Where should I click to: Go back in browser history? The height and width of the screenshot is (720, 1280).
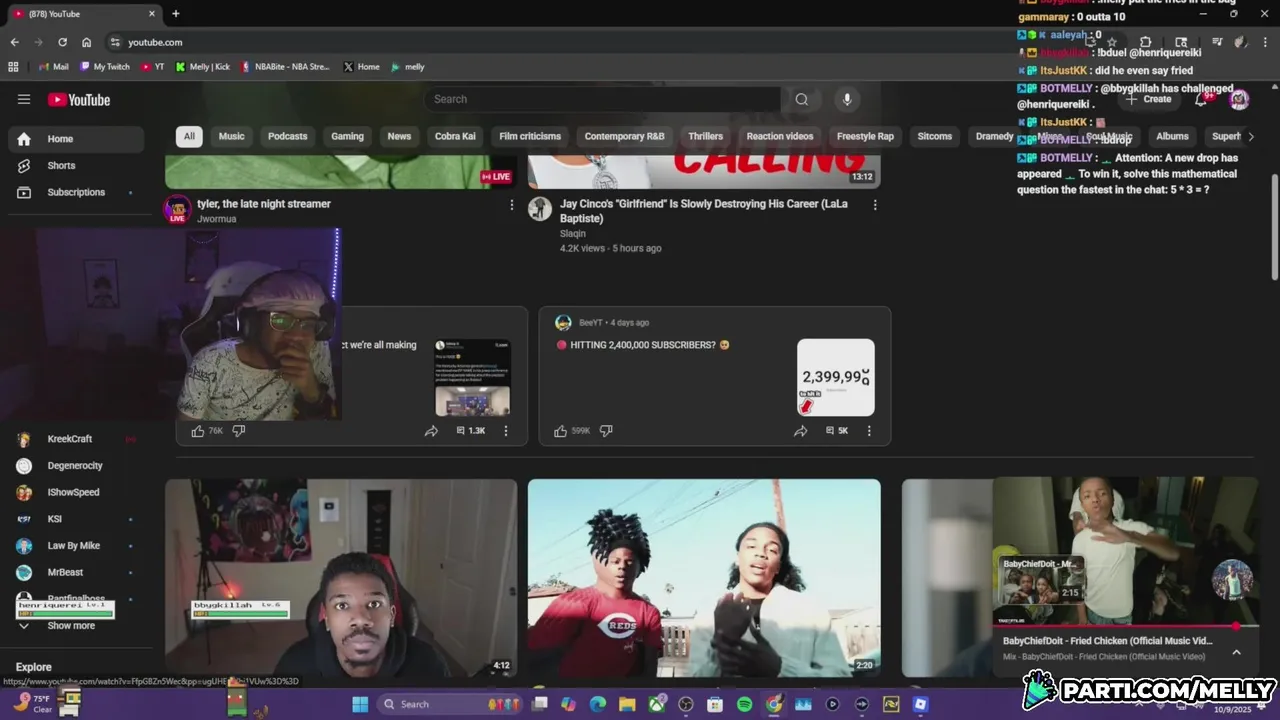(14, 42)
